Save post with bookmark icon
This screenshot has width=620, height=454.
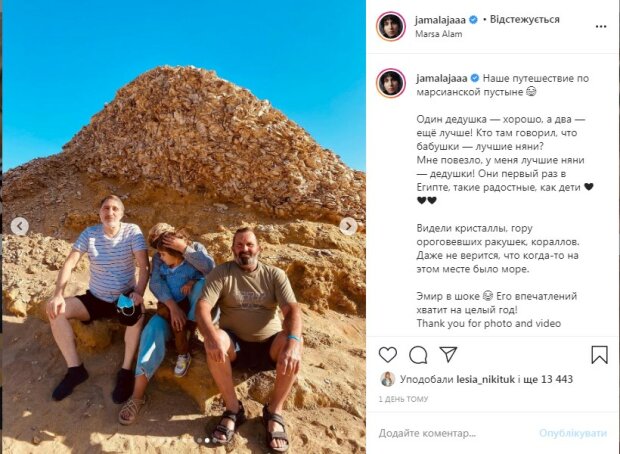(x=599, y=355)
